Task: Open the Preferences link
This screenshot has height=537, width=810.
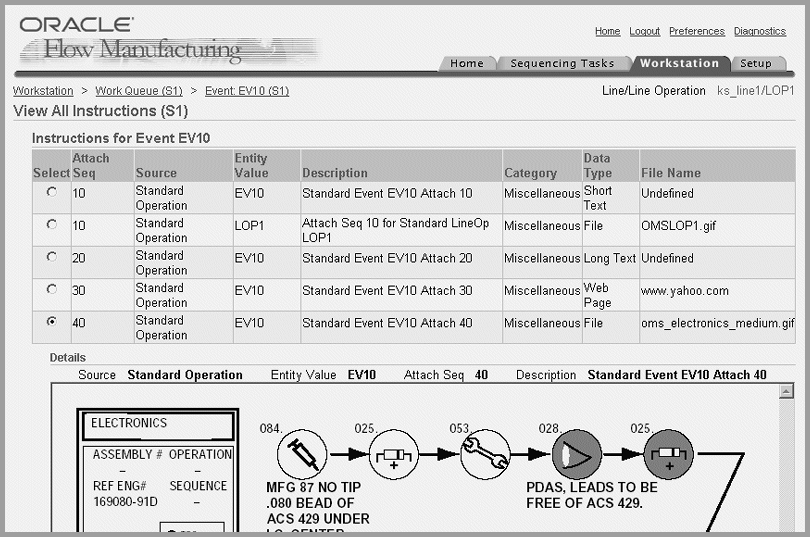Action: (697, 31)
